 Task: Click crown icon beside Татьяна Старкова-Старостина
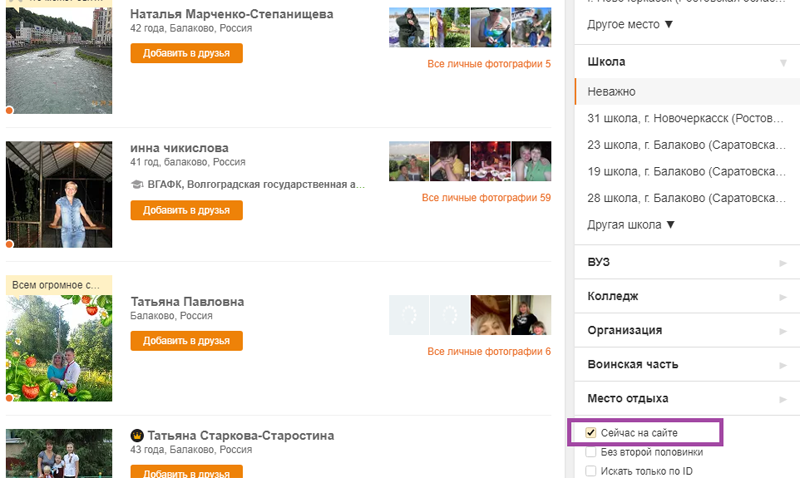click(x=137, y=436)
